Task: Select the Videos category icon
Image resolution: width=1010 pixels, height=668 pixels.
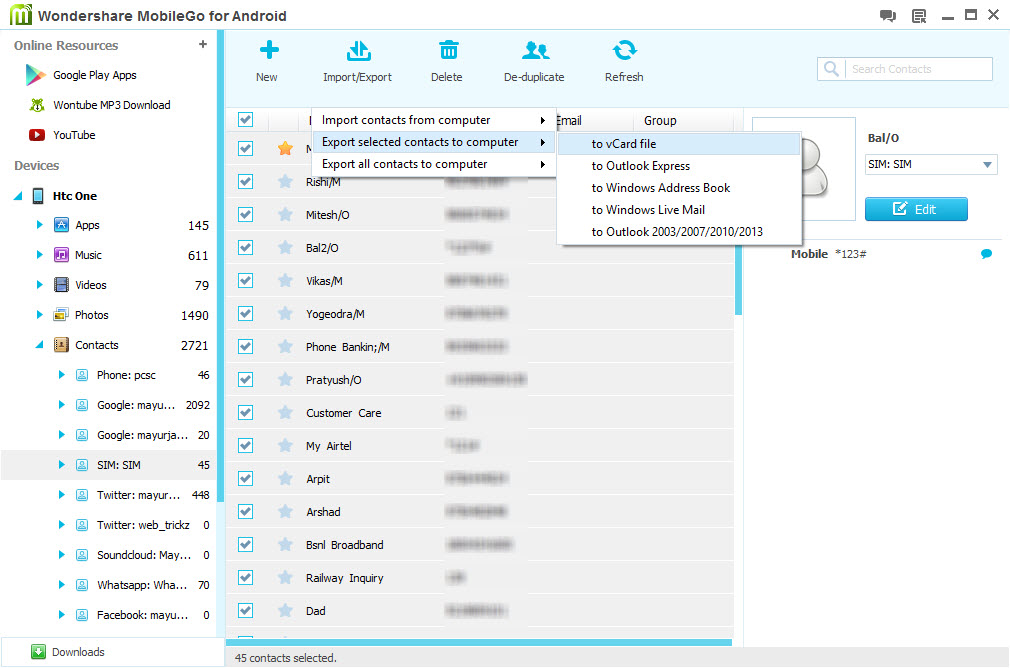Action: tap(61, 285)
